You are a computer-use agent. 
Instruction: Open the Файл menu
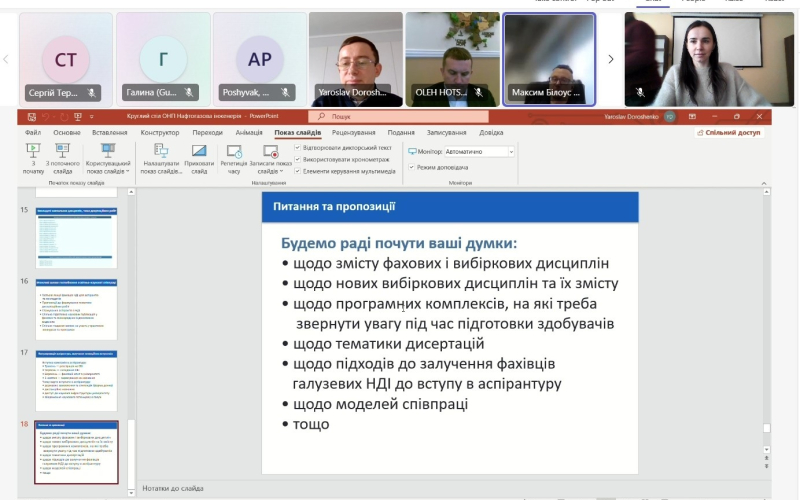33,132
